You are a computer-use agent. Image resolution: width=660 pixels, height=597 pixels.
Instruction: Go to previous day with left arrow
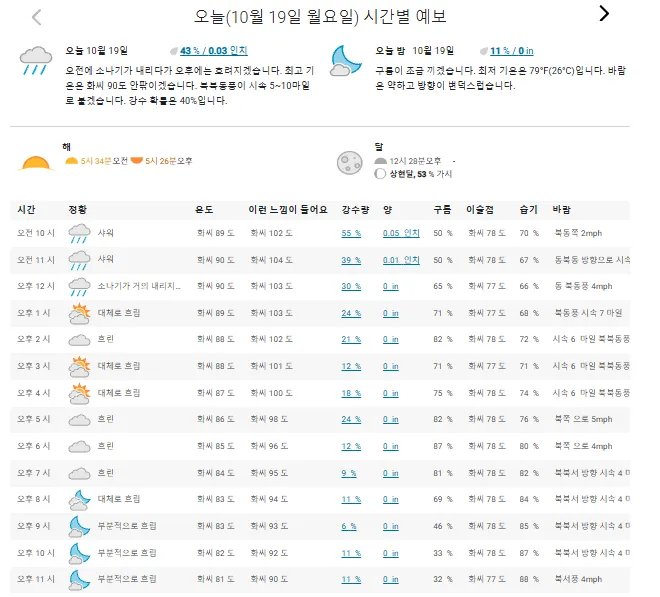(x=37, y=18)
